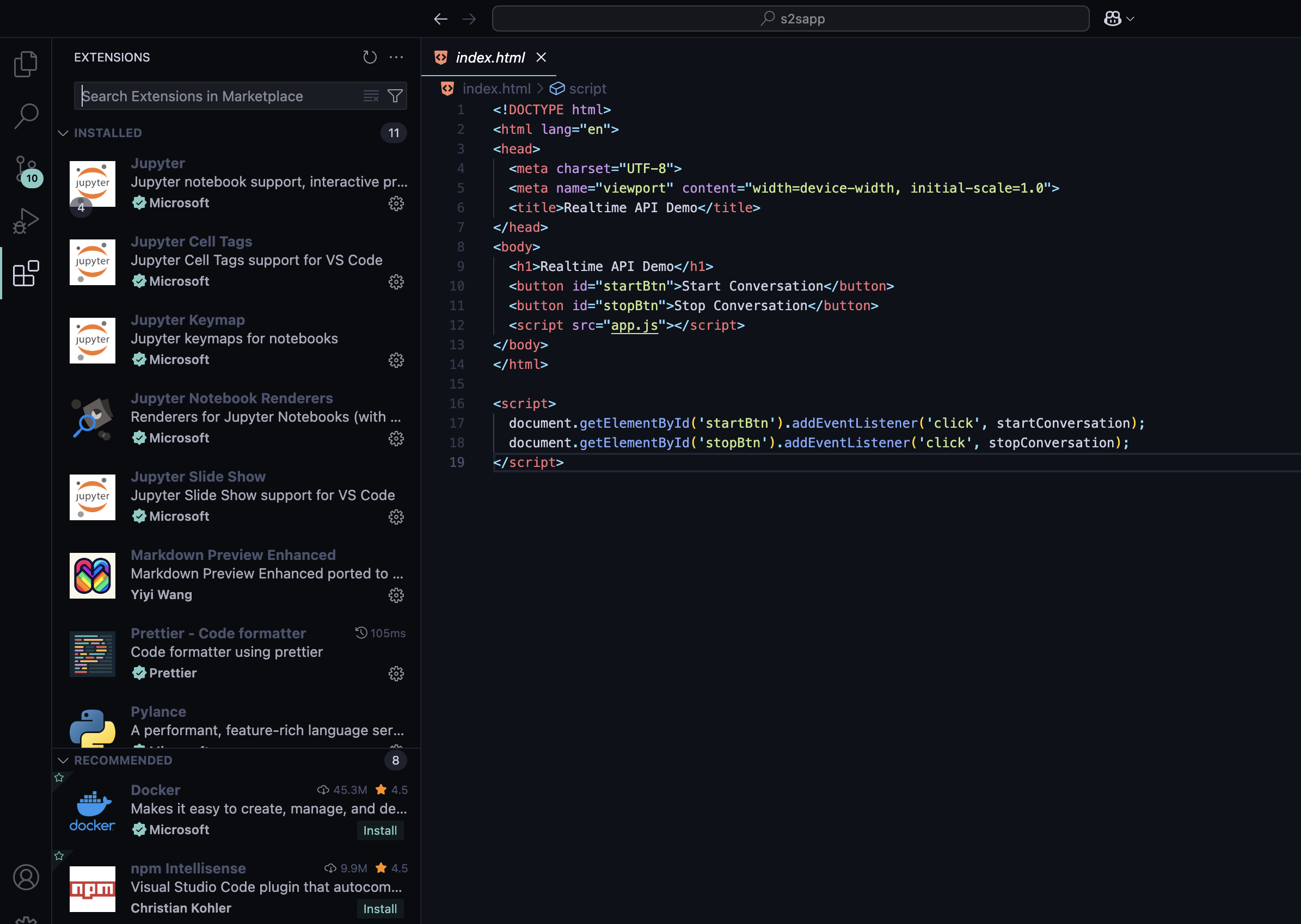Viewport: 1301px width, 924px height.
Task: Go back using the navigation arrow
Action: pyautogui.click(x=440, y=19)
